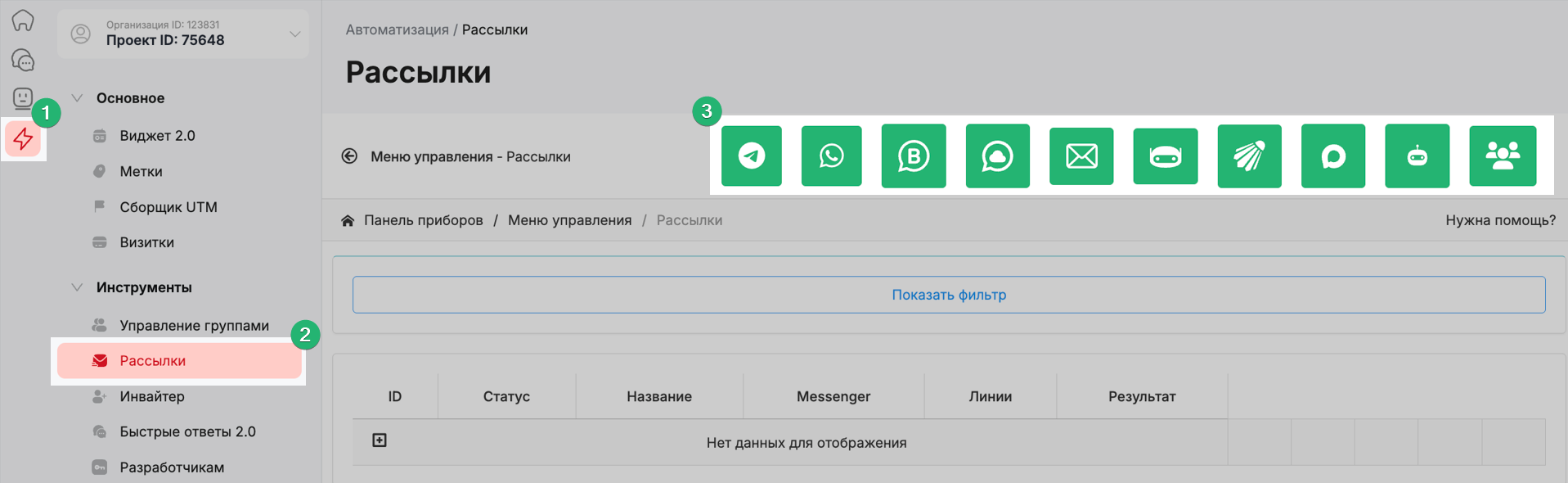Expand the project ID 75648 dropdown

click(294, 34)
